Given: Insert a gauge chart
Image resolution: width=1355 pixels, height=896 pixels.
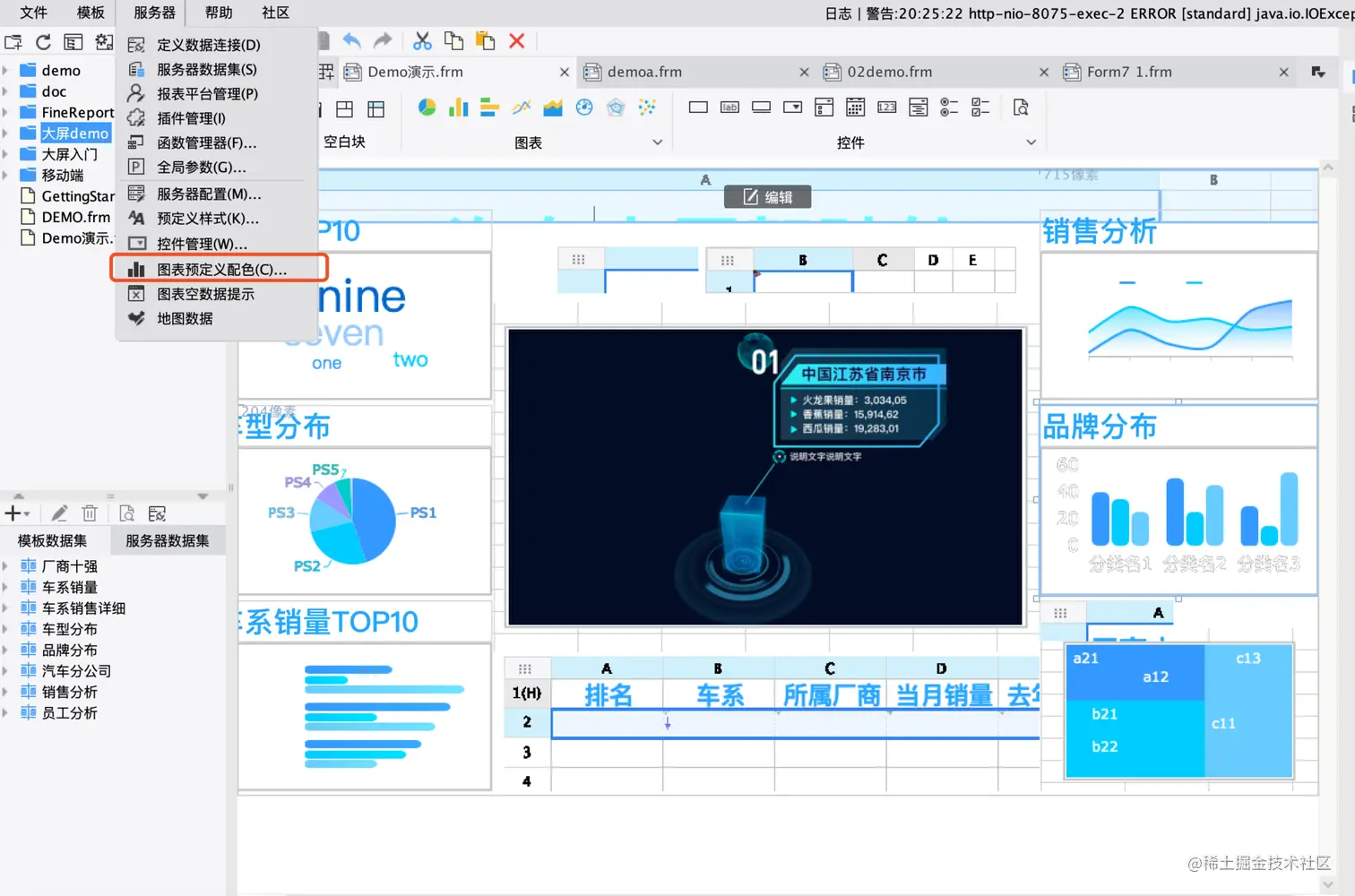Looking at the screenshot, I should 584,107.
